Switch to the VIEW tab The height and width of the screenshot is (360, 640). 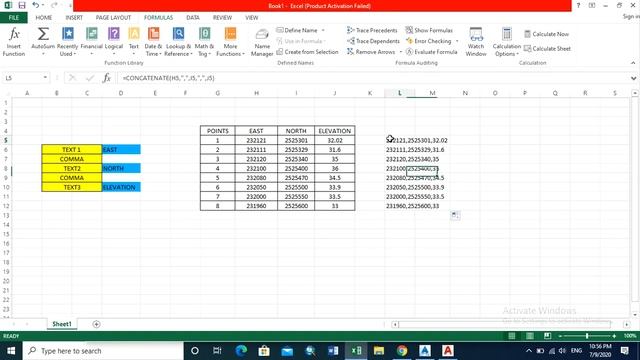251,18
